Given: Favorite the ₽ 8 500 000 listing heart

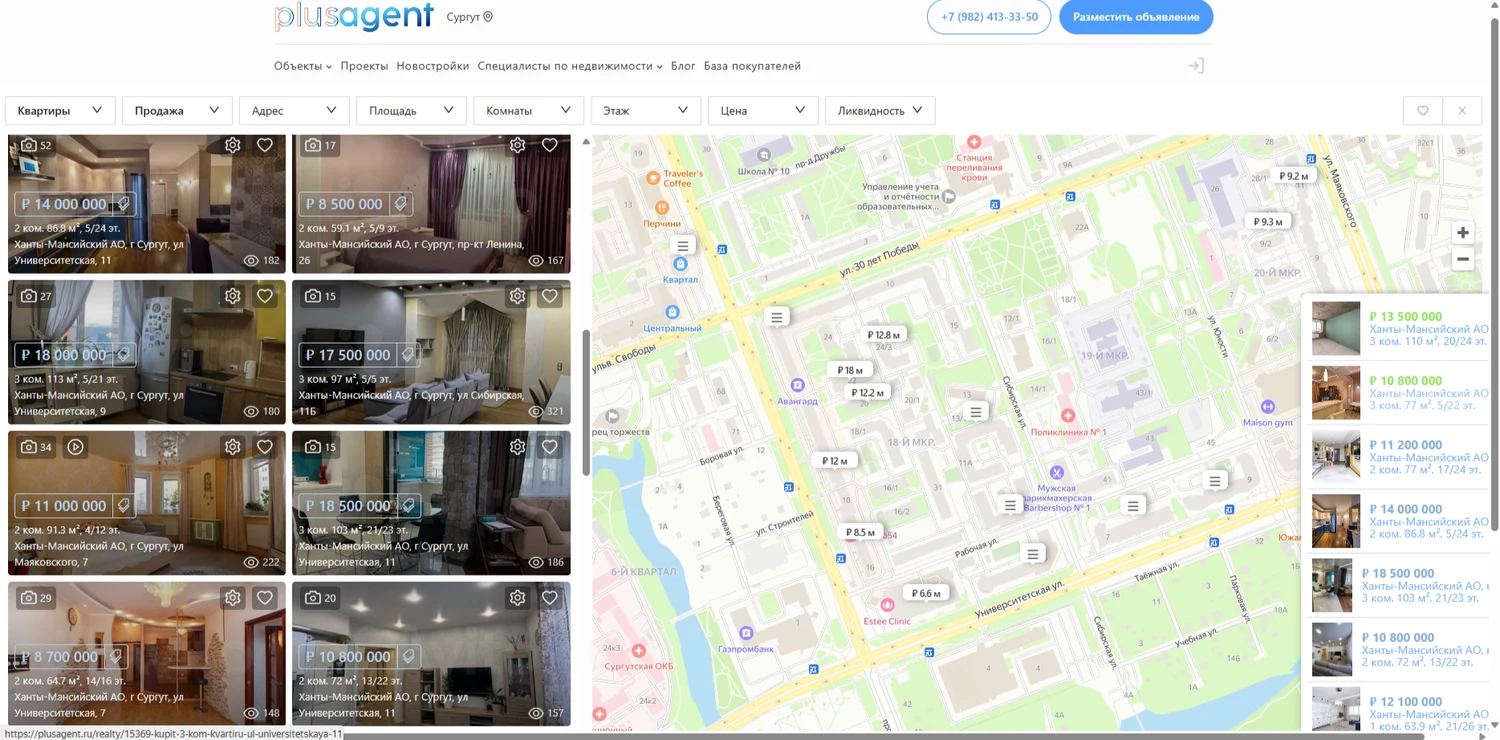Looking at the screenshot, I should coord(549,145).
